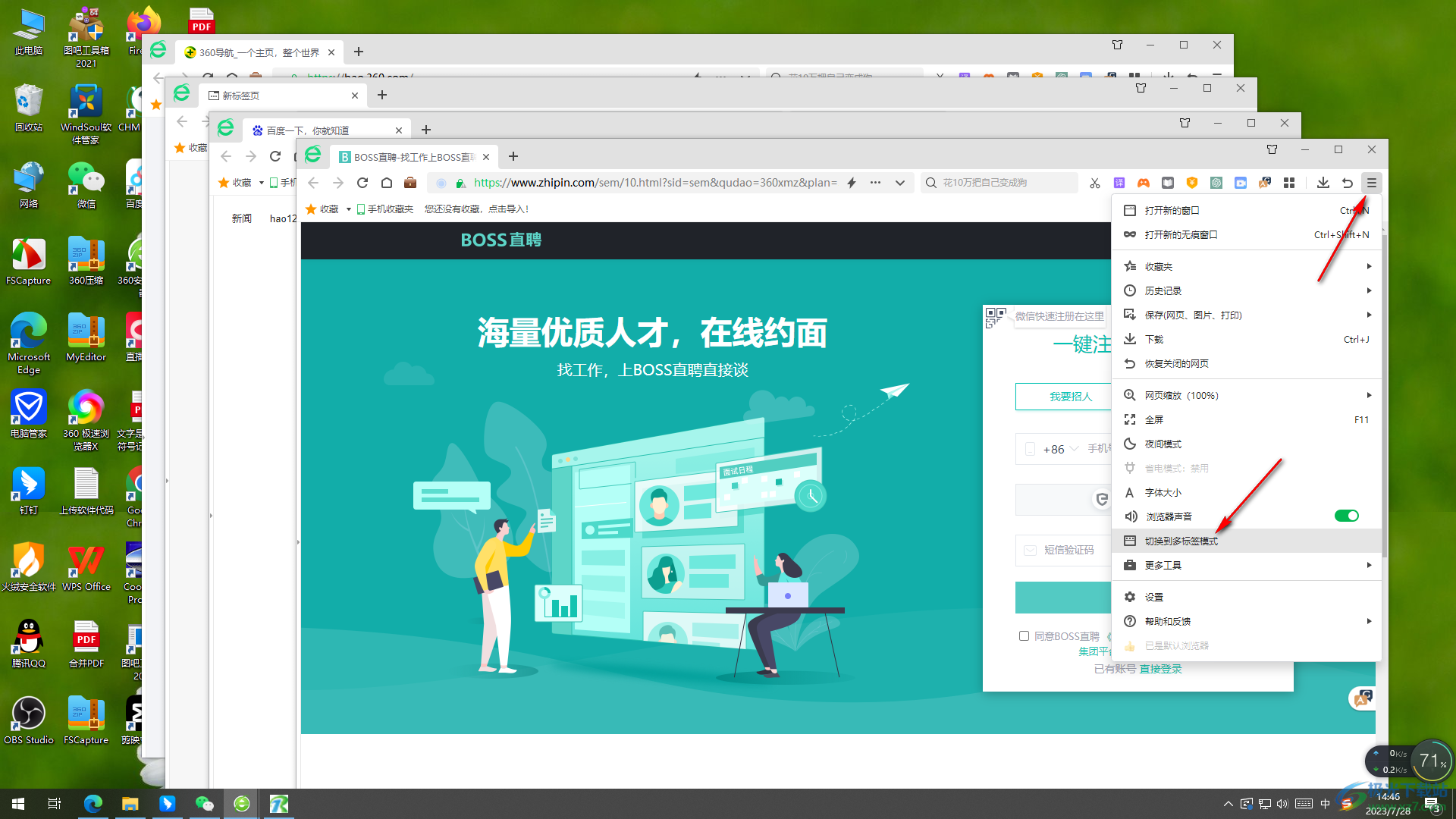
Task: Click the Windows Start button
Action: click(18, 804)
